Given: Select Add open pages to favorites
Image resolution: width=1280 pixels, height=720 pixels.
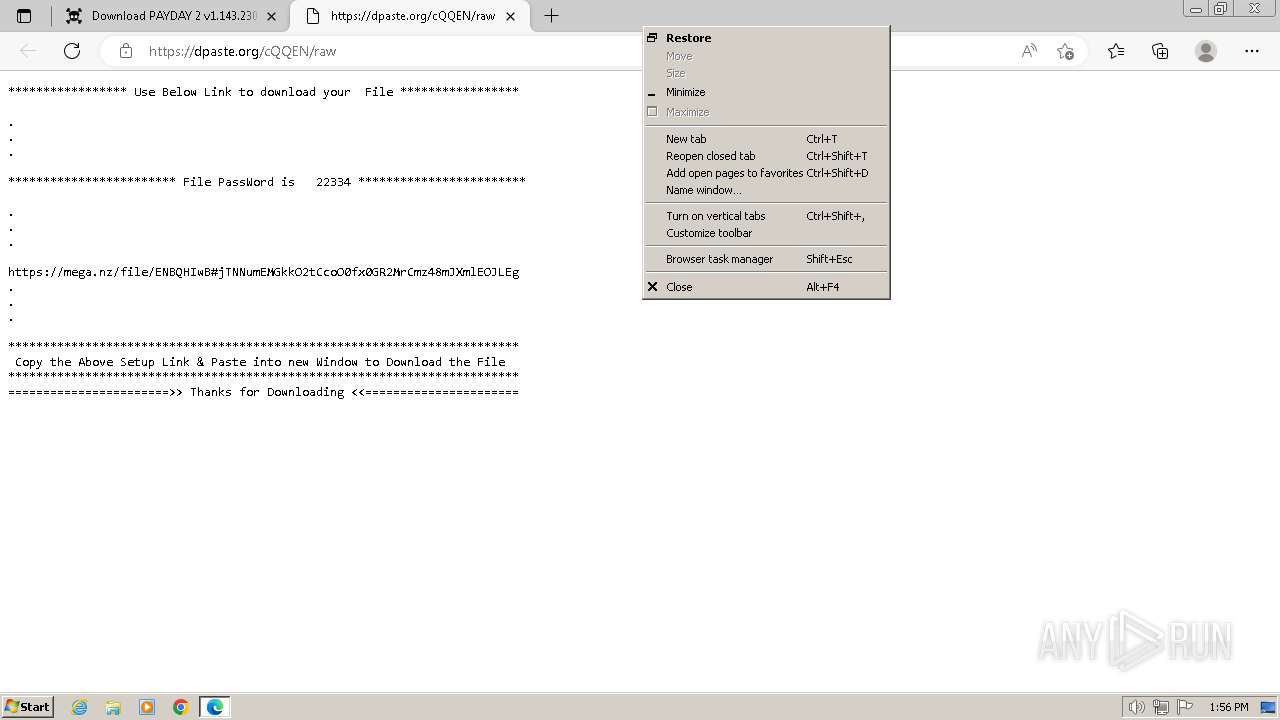Looking at the screenshot, I should point(766,173).
